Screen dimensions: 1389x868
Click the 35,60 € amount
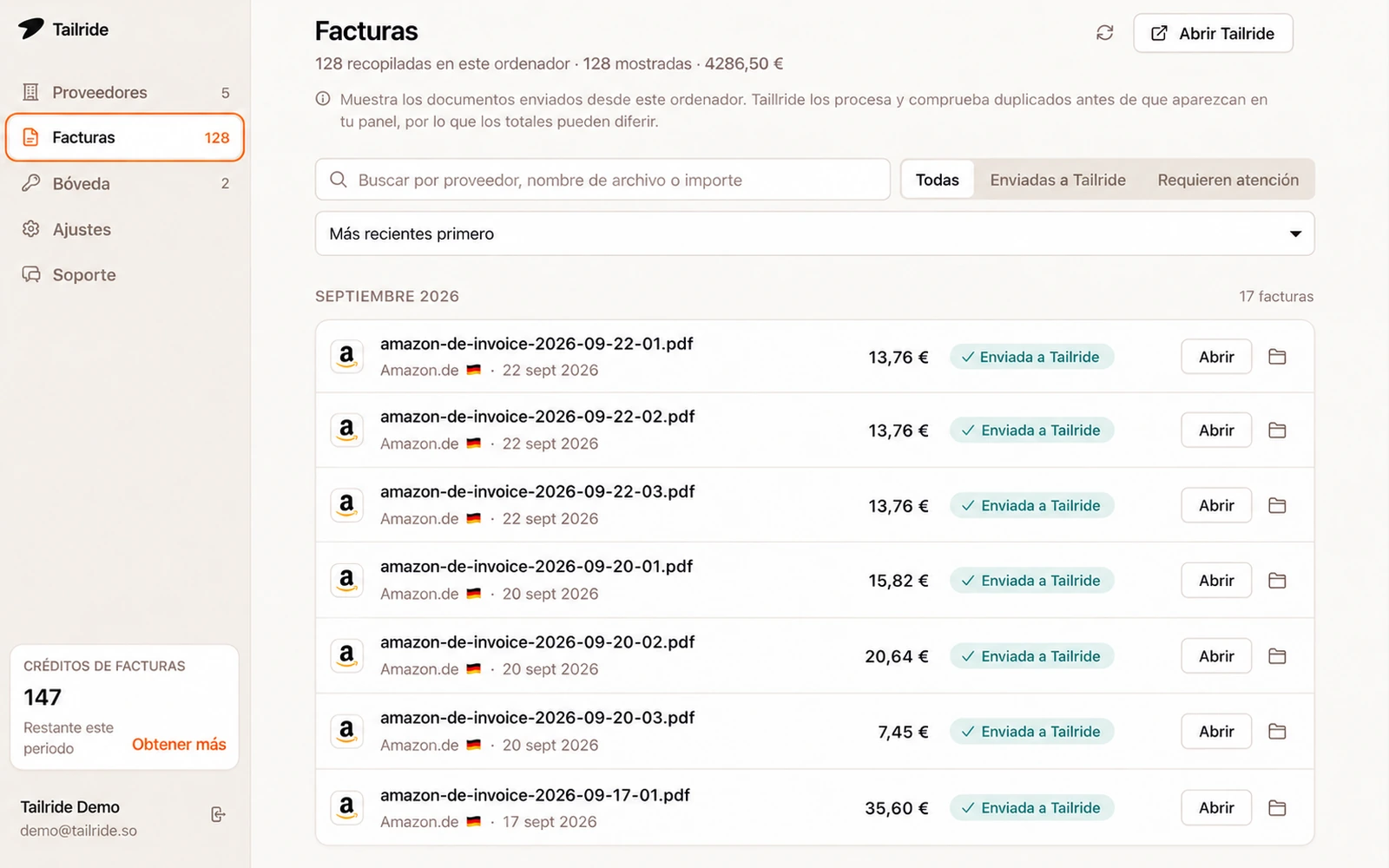point(896,808)
